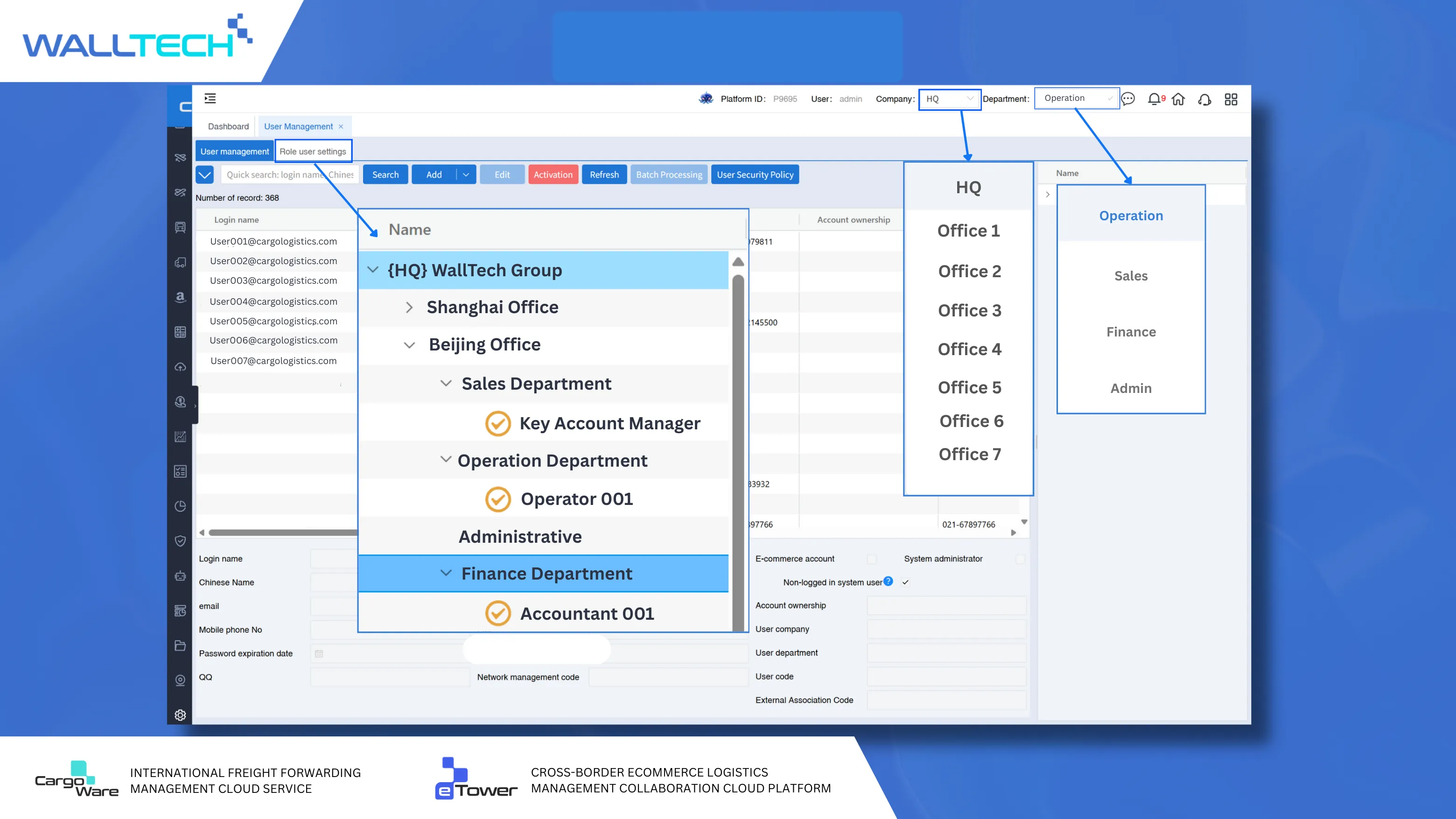Check the System administrator checkbox
Viewport: 1456px width, 819px height.
[x=1021, y=559]
